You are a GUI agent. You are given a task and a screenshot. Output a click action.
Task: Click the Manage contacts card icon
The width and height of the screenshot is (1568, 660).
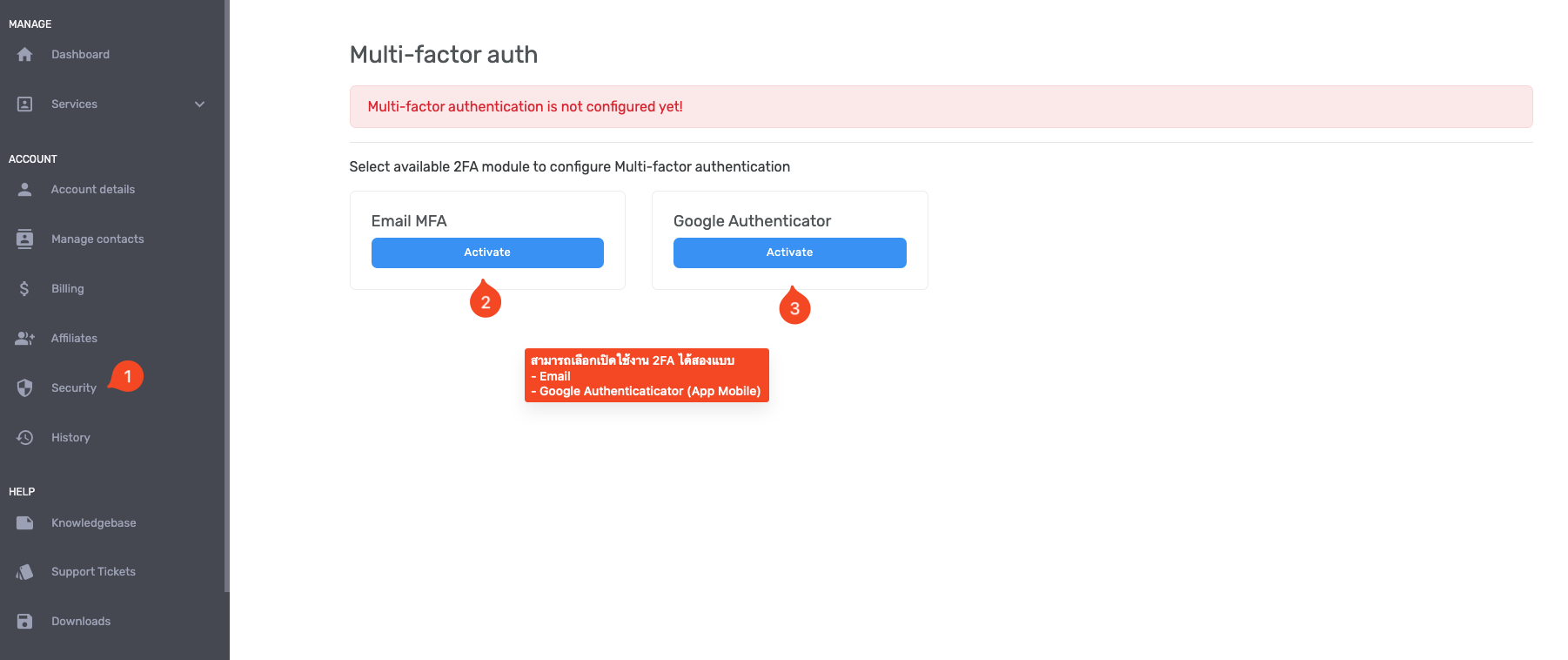pyautogui.click(x=24, y=239)
